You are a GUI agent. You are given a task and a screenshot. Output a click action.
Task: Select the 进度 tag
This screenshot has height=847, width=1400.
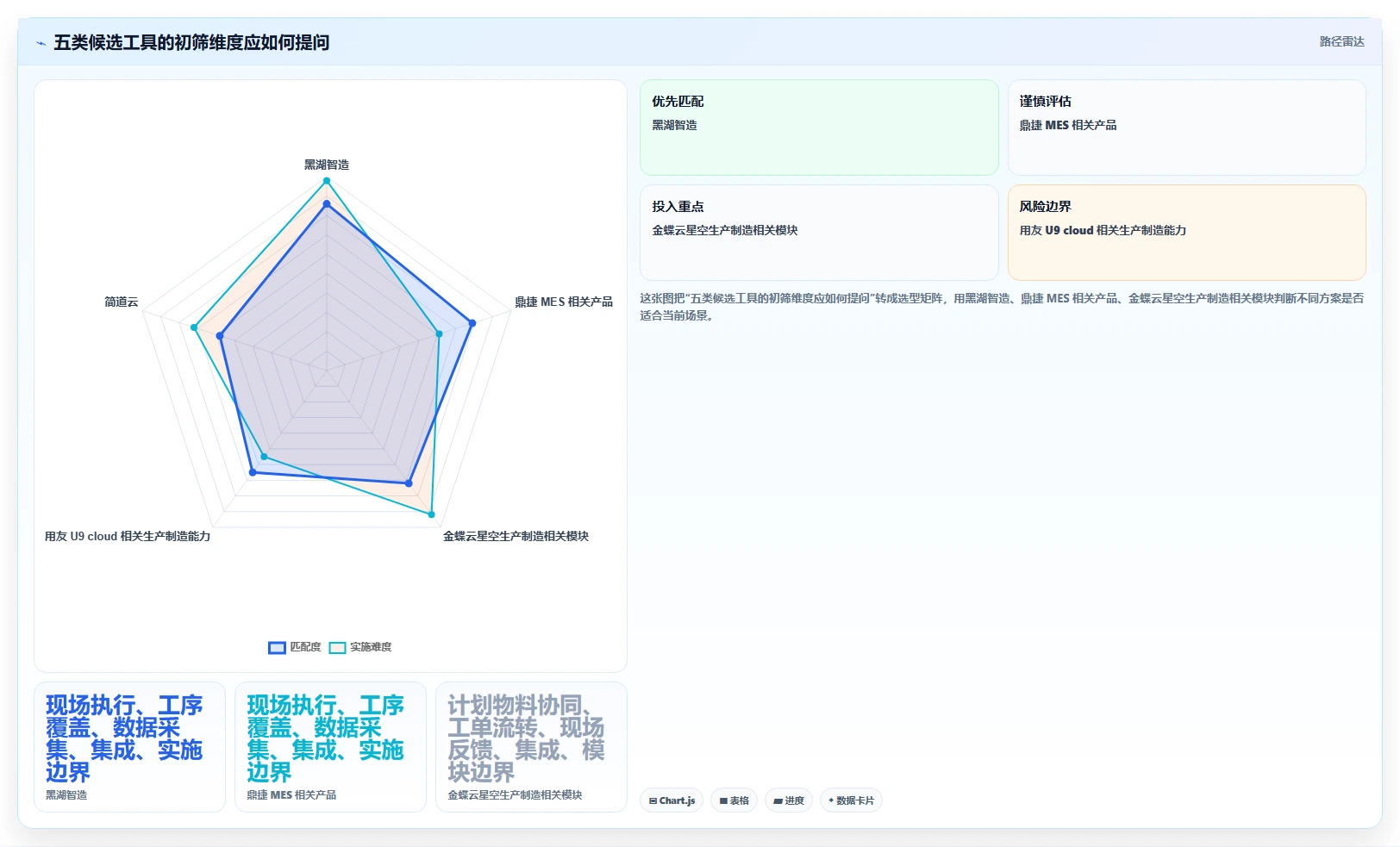click(x=789, y=800)
